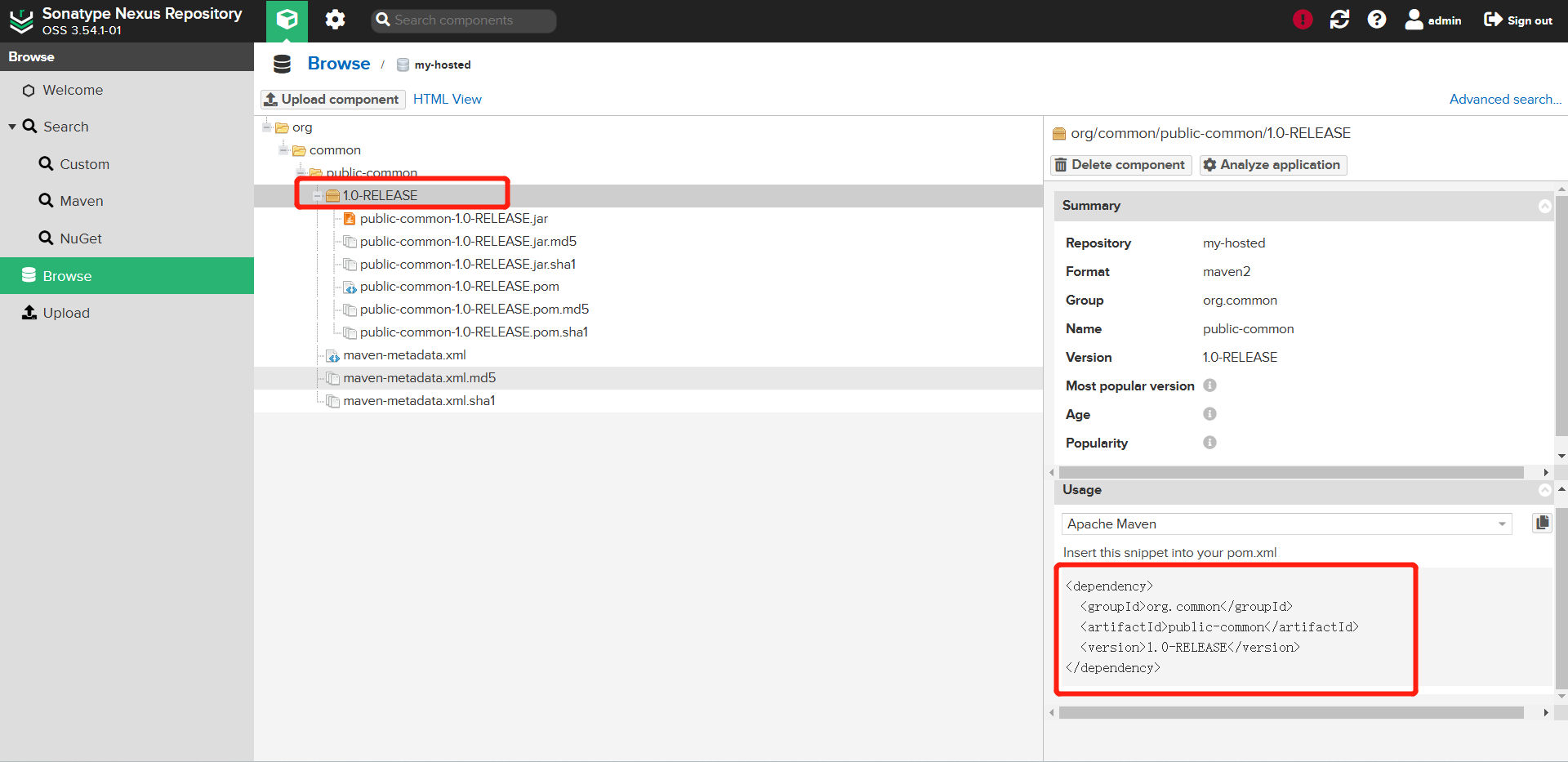1568x762 pixels.
Task: Click the Browse breadcrumb link
Action: 339,64
